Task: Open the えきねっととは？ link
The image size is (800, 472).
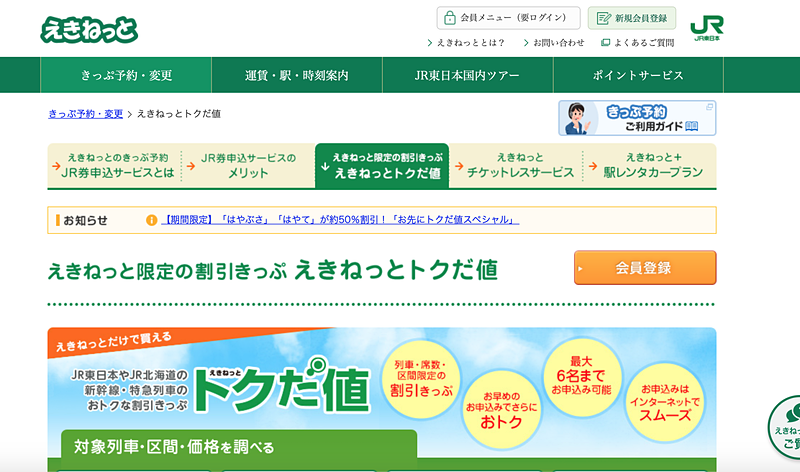Action: (466, 43)
